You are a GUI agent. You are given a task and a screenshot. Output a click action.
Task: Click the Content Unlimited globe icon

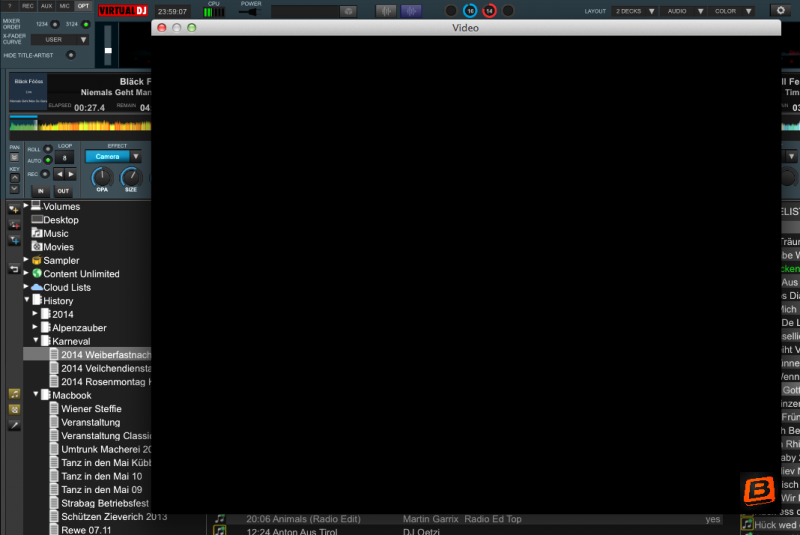(x=37, y=274)
